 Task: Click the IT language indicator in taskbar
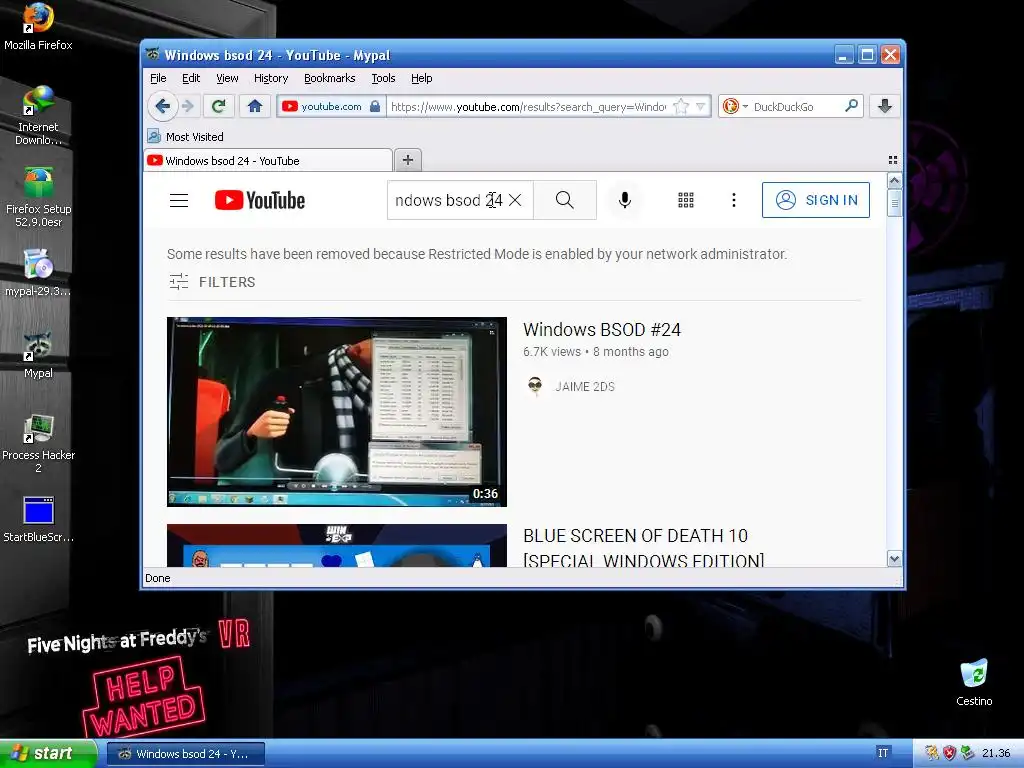click(883, 753)
